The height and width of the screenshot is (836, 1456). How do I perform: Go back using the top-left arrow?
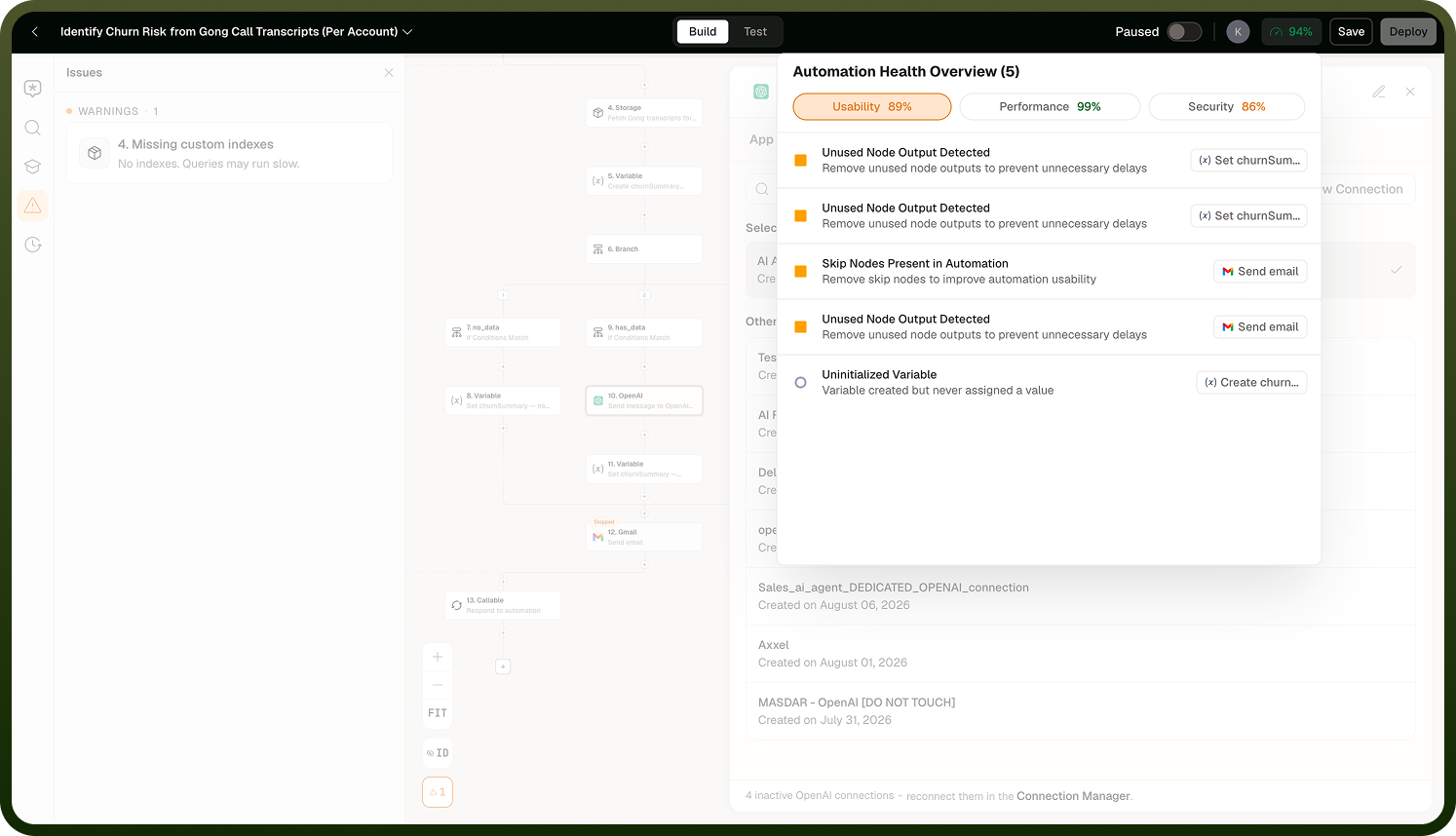click(35, 32)
